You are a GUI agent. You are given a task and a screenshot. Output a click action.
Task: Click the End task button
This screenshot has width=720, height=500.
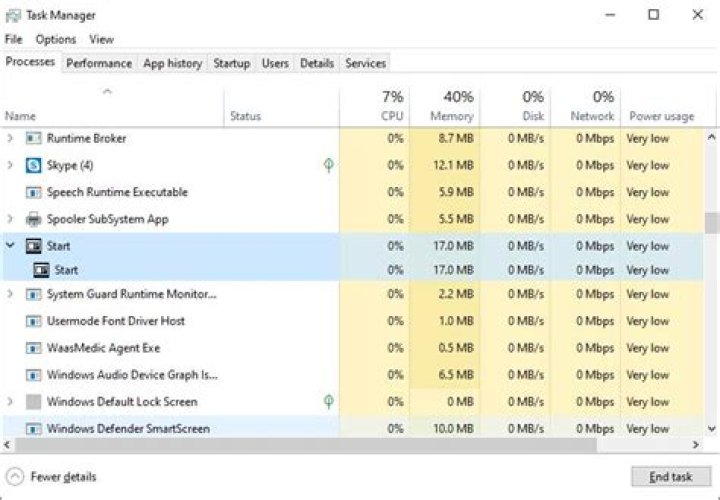click(x=669, y=477)
